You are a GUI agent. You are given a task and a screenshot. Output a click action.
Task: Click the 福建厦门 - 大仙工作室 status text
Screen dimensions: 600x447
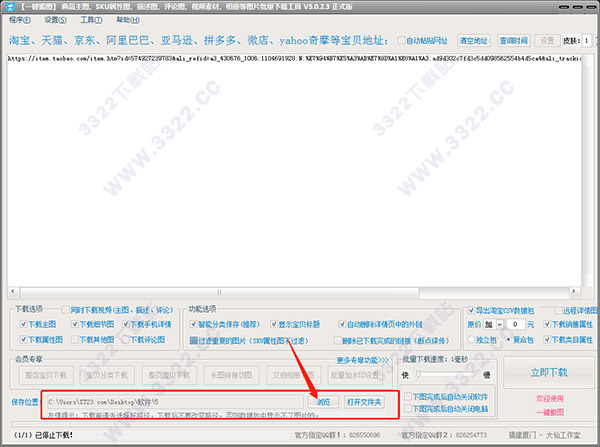coord(545,435)
